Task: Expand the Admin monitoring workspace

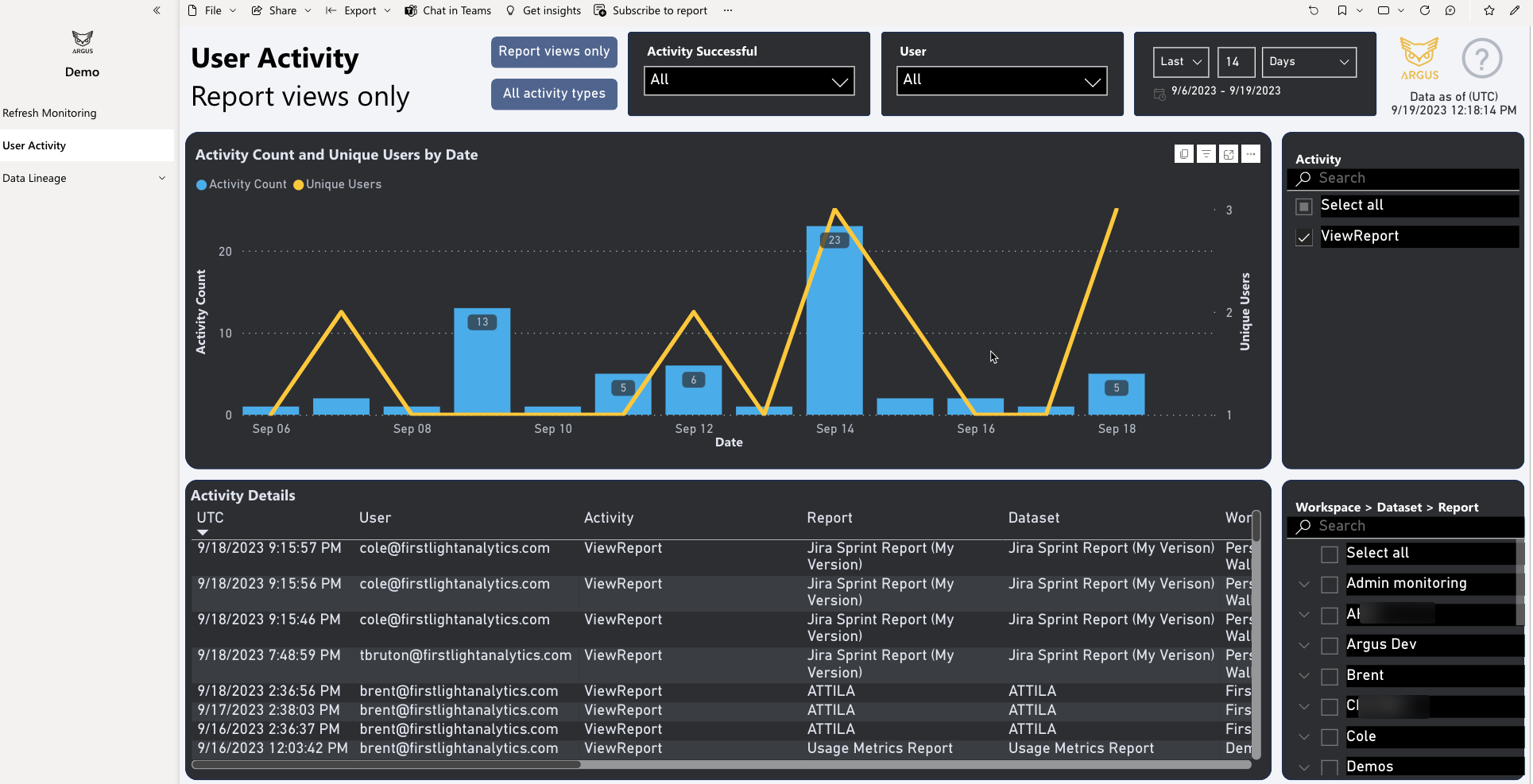Action: pyautogui.click(x=1303, y=584)
